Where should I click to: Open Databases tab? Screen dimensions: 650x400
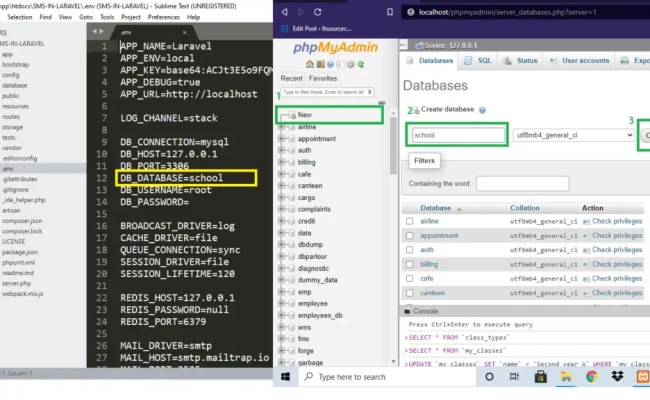(x=430, y=61)
